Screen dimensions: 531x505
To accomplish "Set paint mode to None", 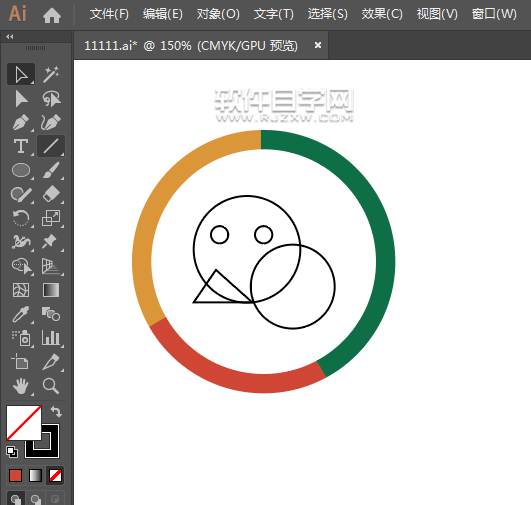I will coord(55,476).
